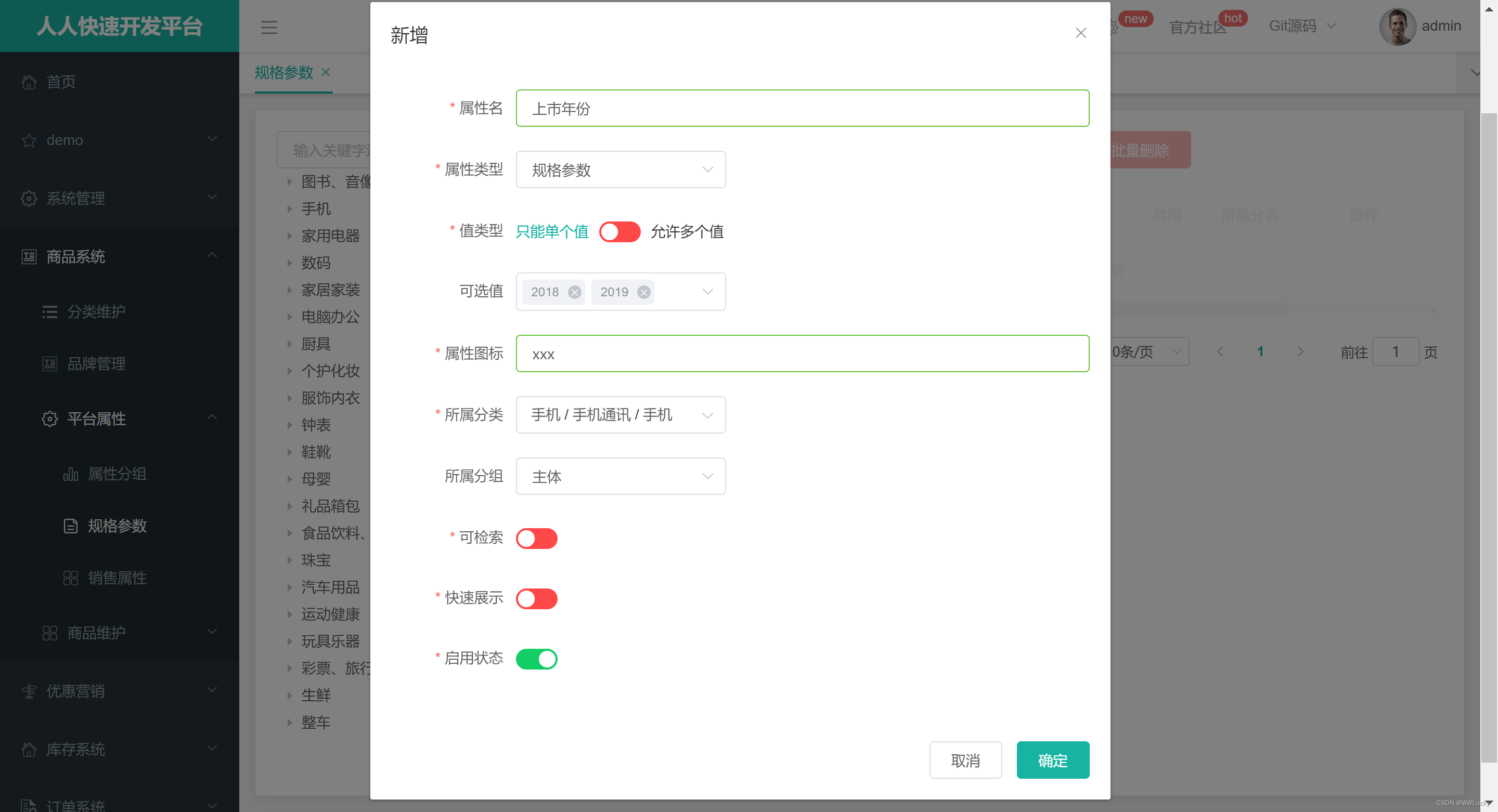Open 分类维护 in the sidebar menu

(x=96, y=311)
